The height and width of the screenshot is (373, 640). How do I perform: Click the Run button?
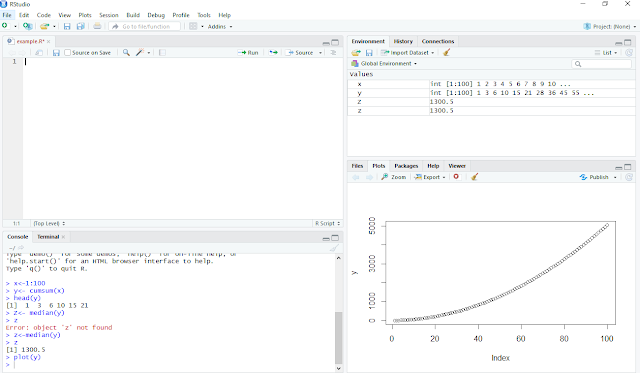[x=248, y=53]
